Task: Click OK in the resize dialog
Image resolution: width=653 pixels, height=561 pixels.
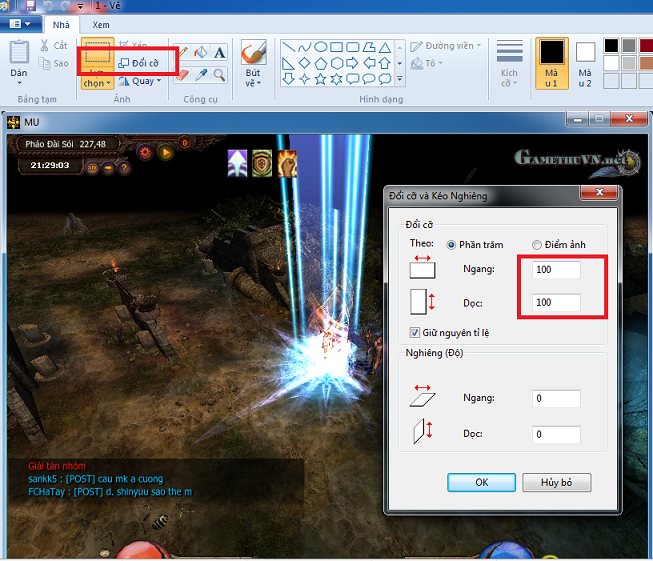Action: click(x=481, y=482)
